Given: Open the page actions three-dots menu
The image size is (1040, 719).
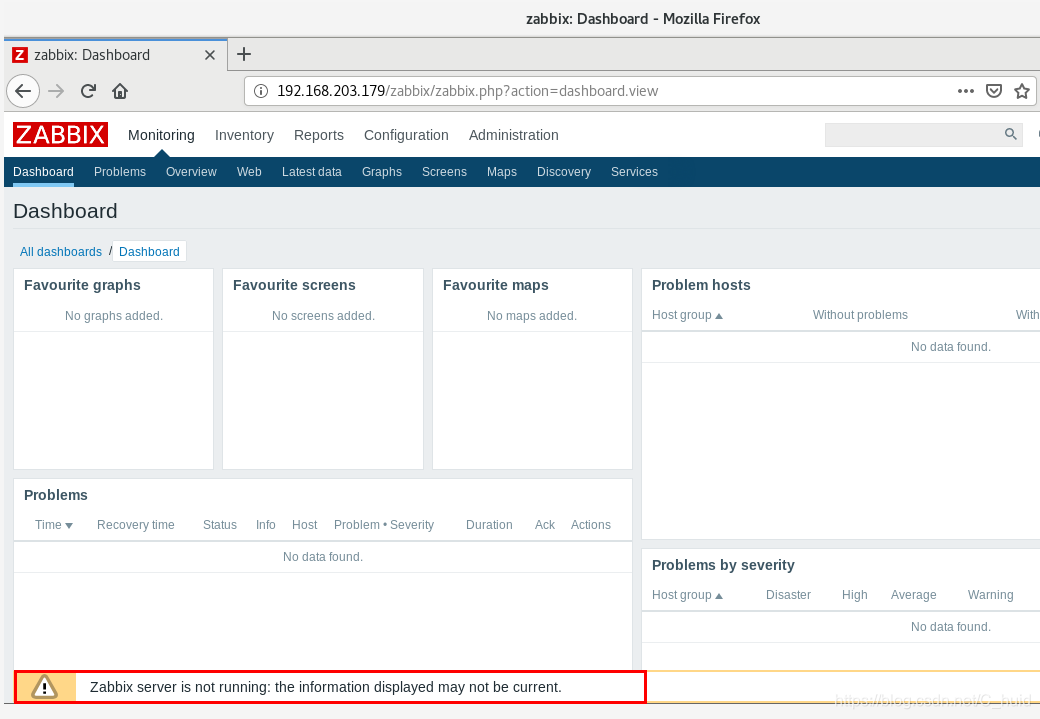Looking at the screenshot, I should 966,91.
